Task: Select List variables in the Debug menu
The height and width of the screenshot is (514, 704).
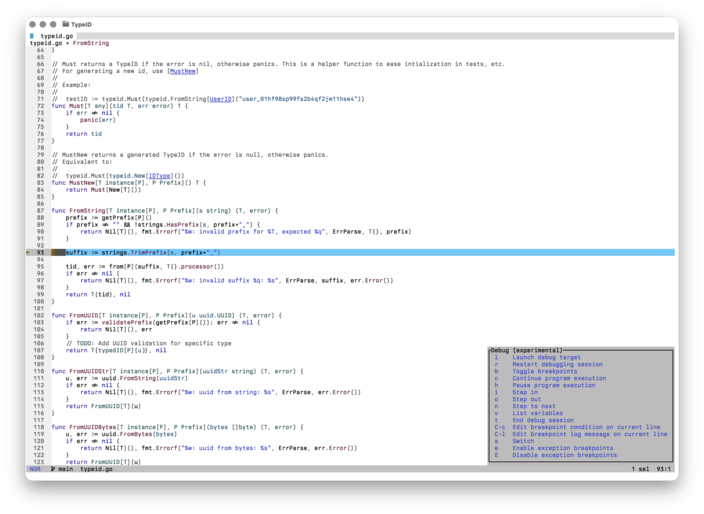Action: pos(537,413)
